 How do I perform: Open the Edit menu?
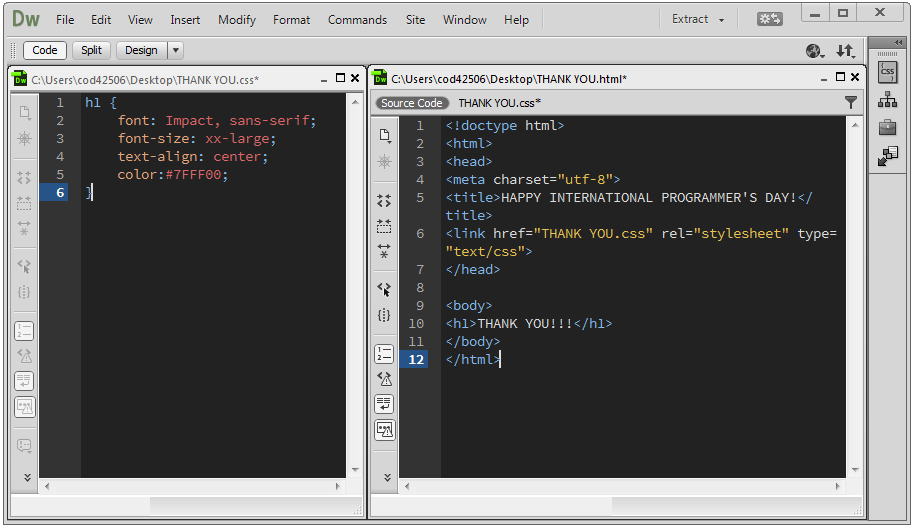(x=101, y=20)
